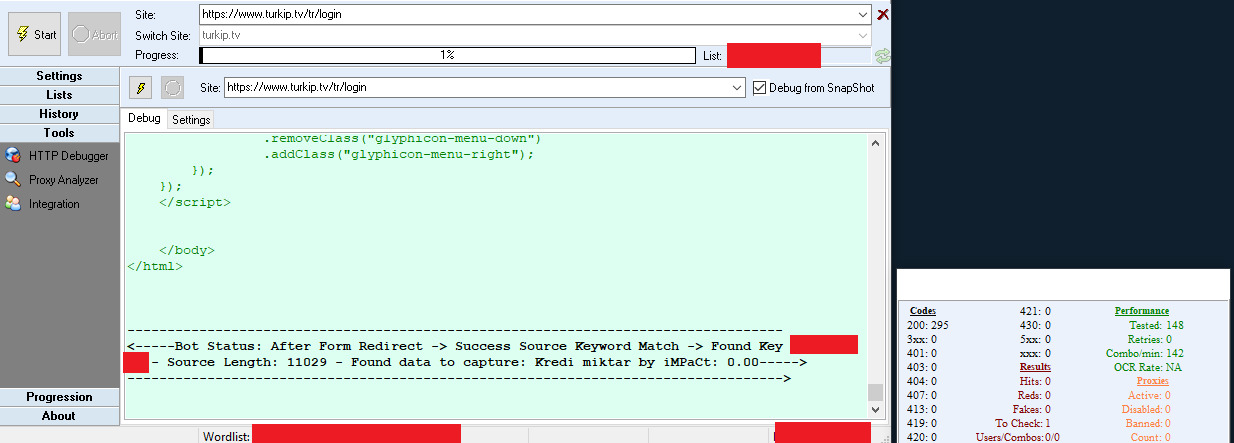Click the debugger lightning start icon
The height and width of the screenshot is (443, 1234).
(141, 88)
